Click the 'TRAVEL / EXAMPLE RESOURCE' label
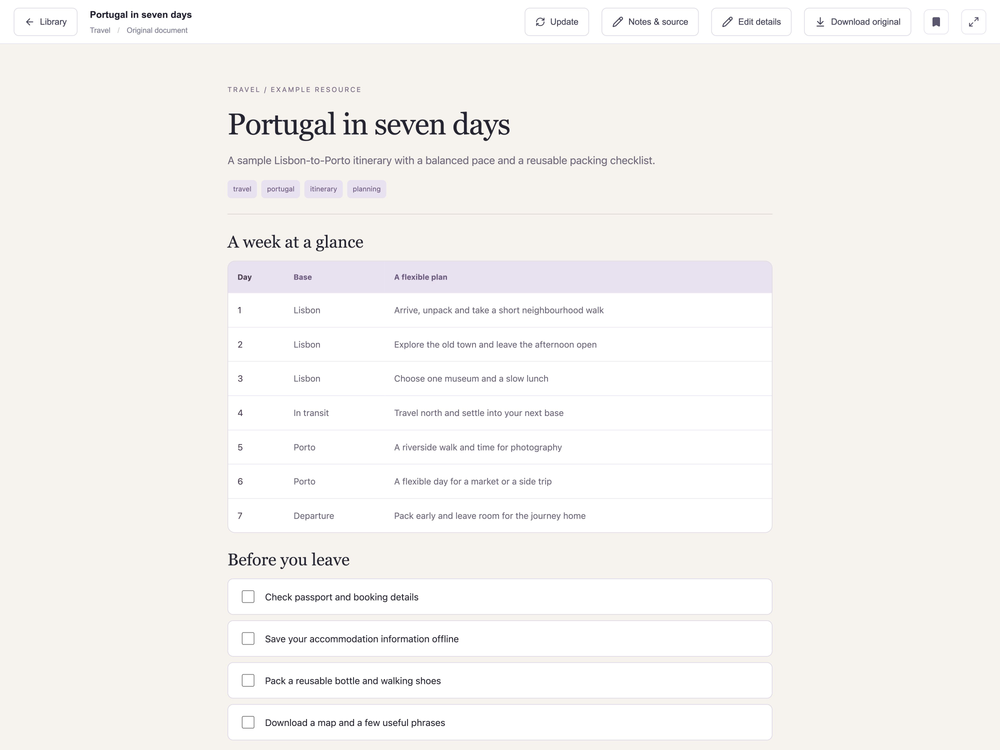Viewport: 1000px width, 750px height. click(x=294, y=89)
